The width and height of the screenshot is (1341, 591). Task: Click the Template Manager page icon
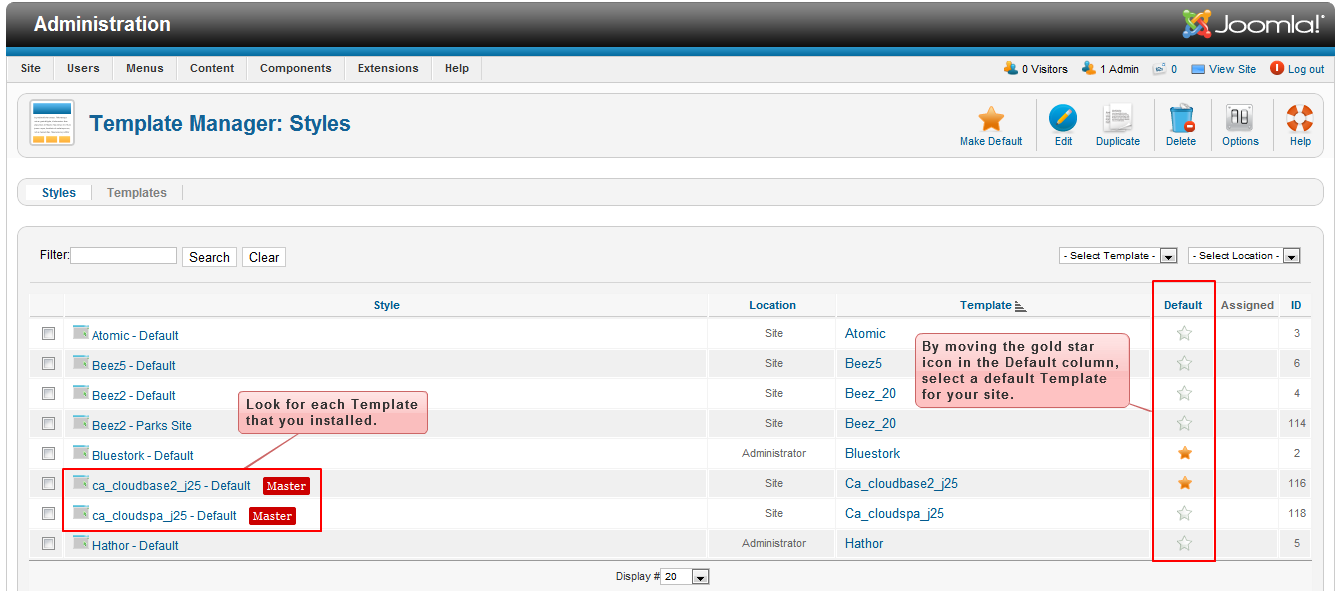click(x=52, y=124)
